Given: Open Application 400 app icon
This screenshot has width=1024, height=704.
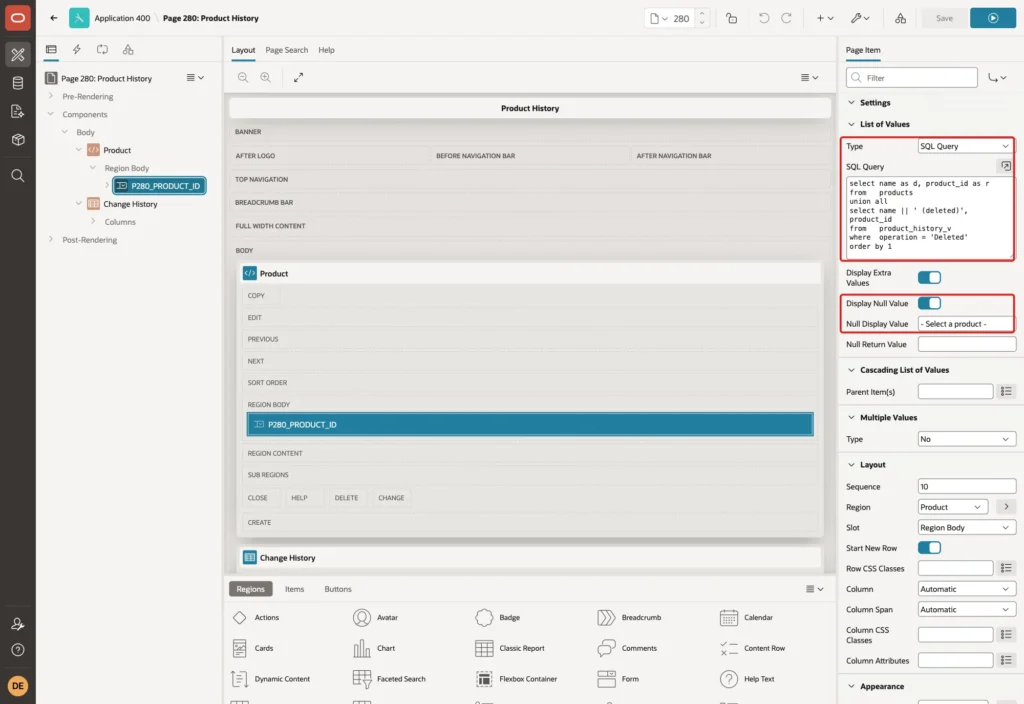Looking at the screenshot, I should point(79,18).
